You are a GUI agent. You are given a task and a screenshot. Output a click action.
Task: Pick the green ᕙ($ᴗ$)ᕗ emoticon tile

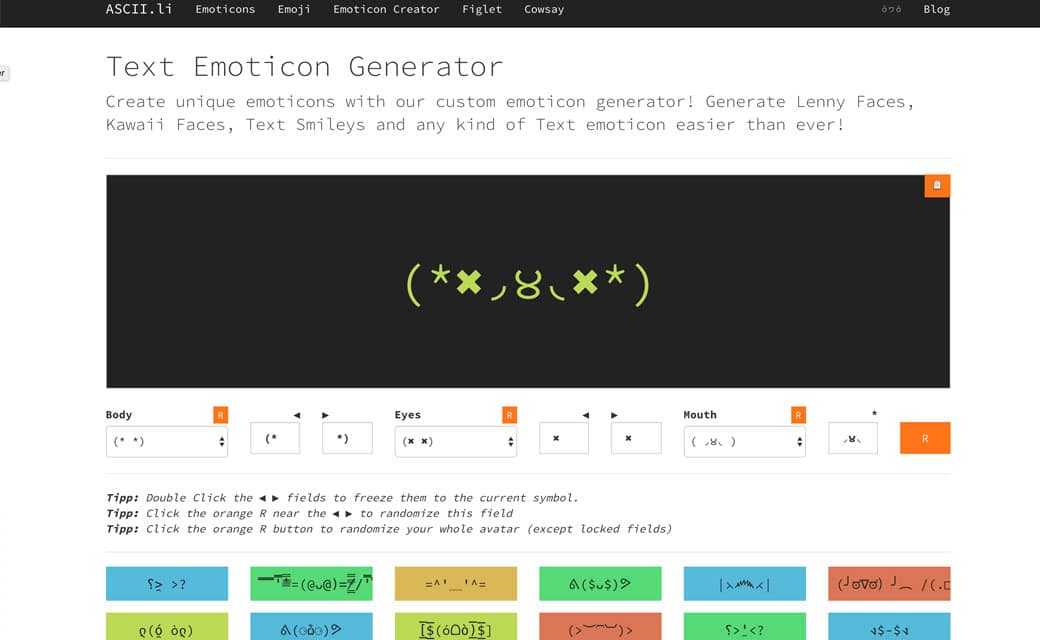(600, 584)
